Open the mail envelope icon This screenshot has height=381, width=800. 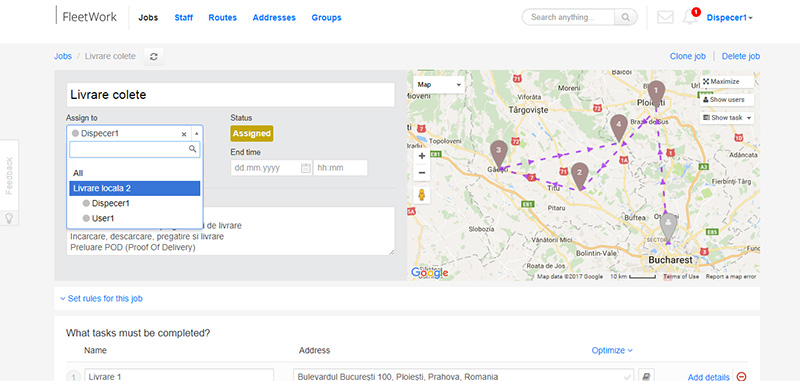665,17
